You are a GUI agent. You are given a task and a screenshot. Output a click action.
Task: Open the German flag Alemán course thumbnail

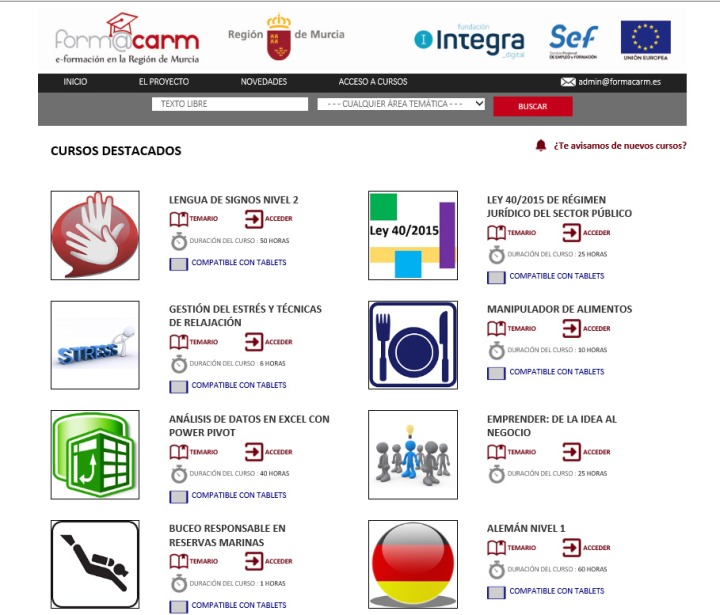tap(412, 563)
